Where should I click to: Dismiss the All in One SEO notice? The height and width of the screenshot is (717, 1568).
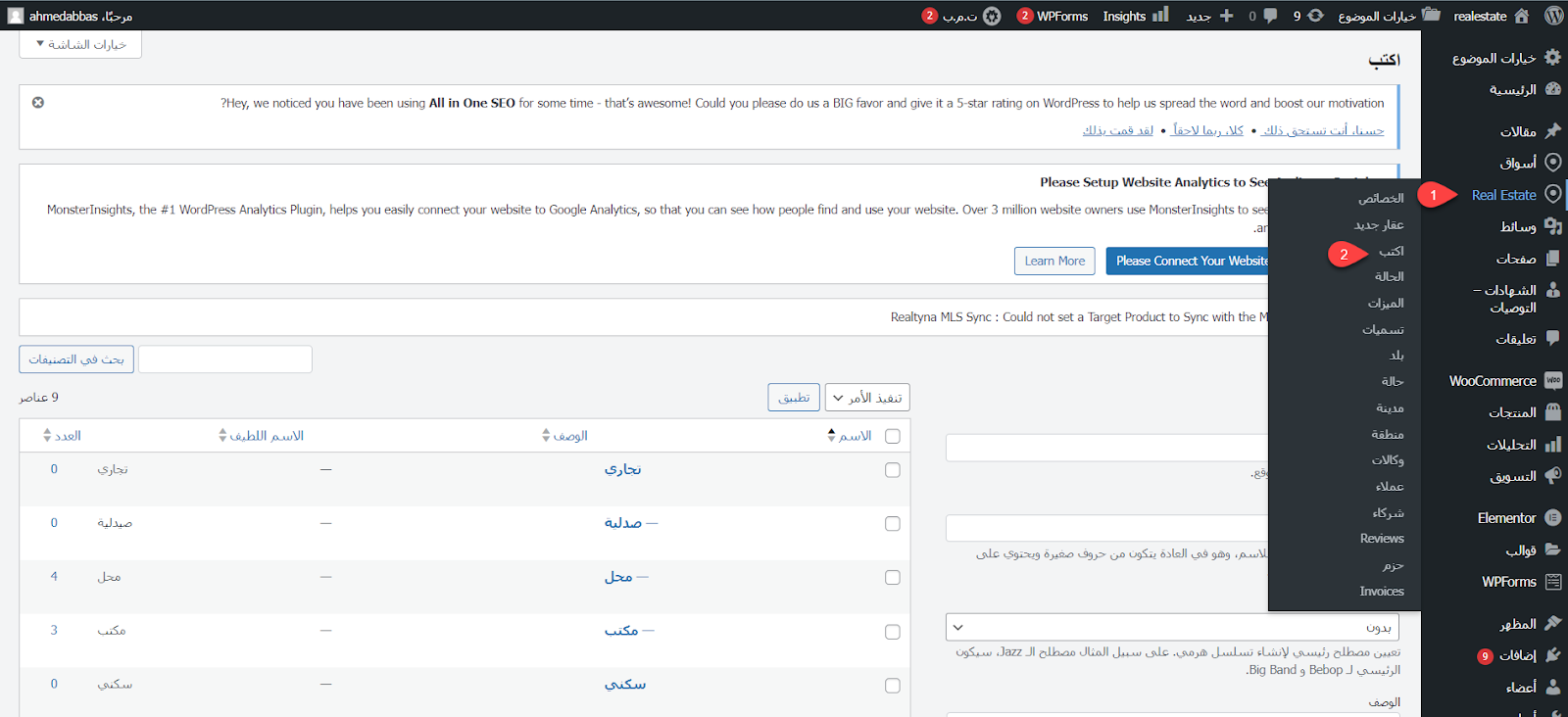tap(38, 103)
